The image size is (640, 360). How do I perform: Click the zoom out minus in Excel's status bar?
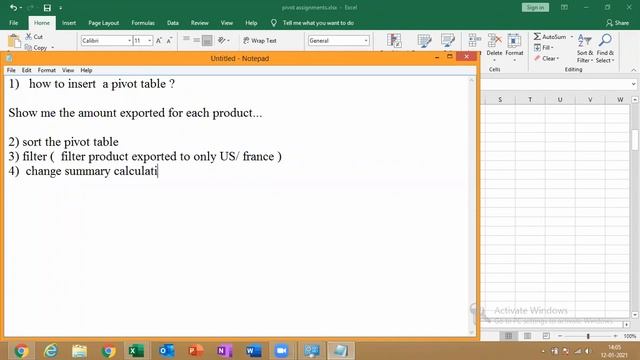click(x=560, y=336)
